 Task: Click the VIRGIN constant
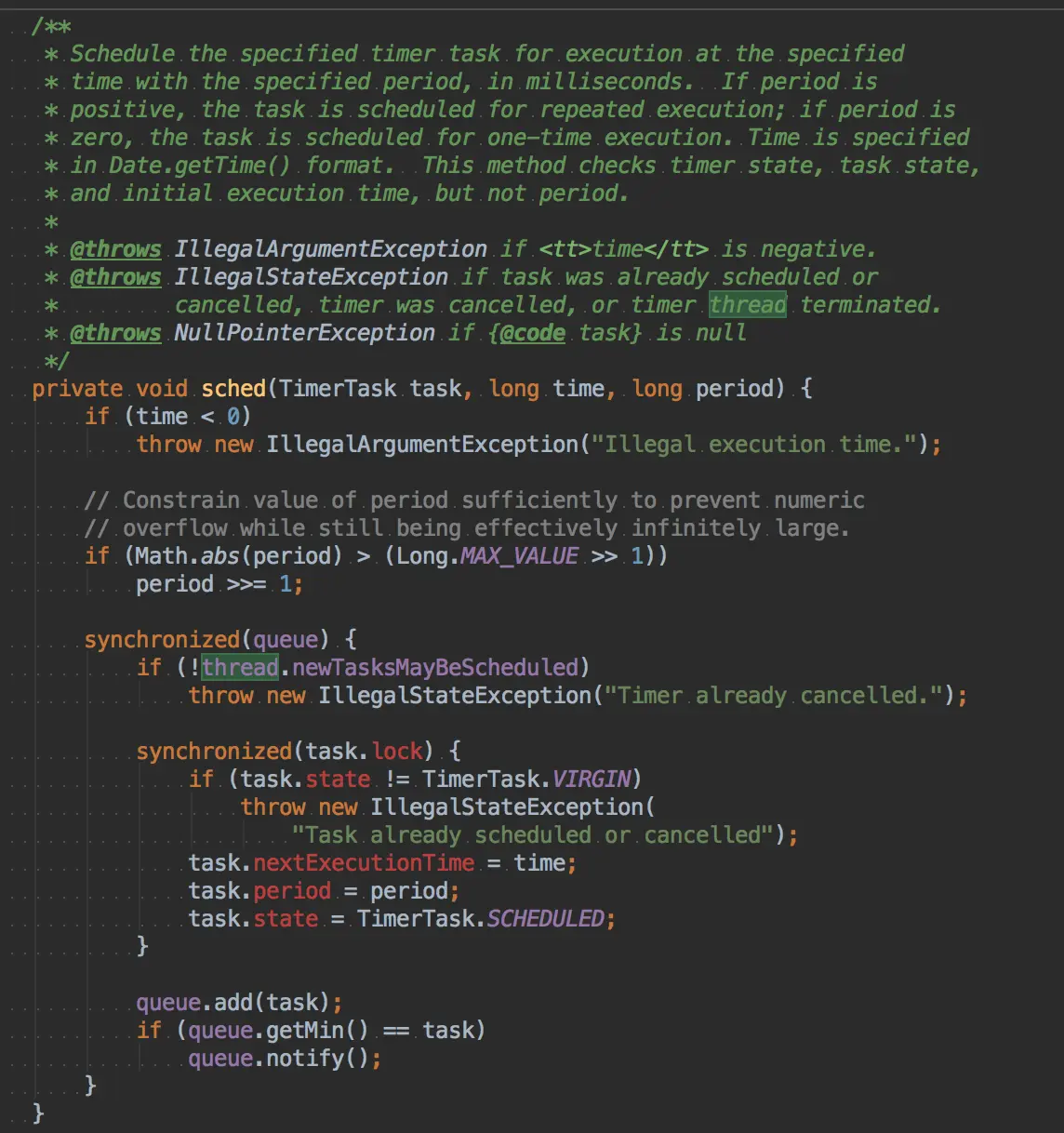592,779
